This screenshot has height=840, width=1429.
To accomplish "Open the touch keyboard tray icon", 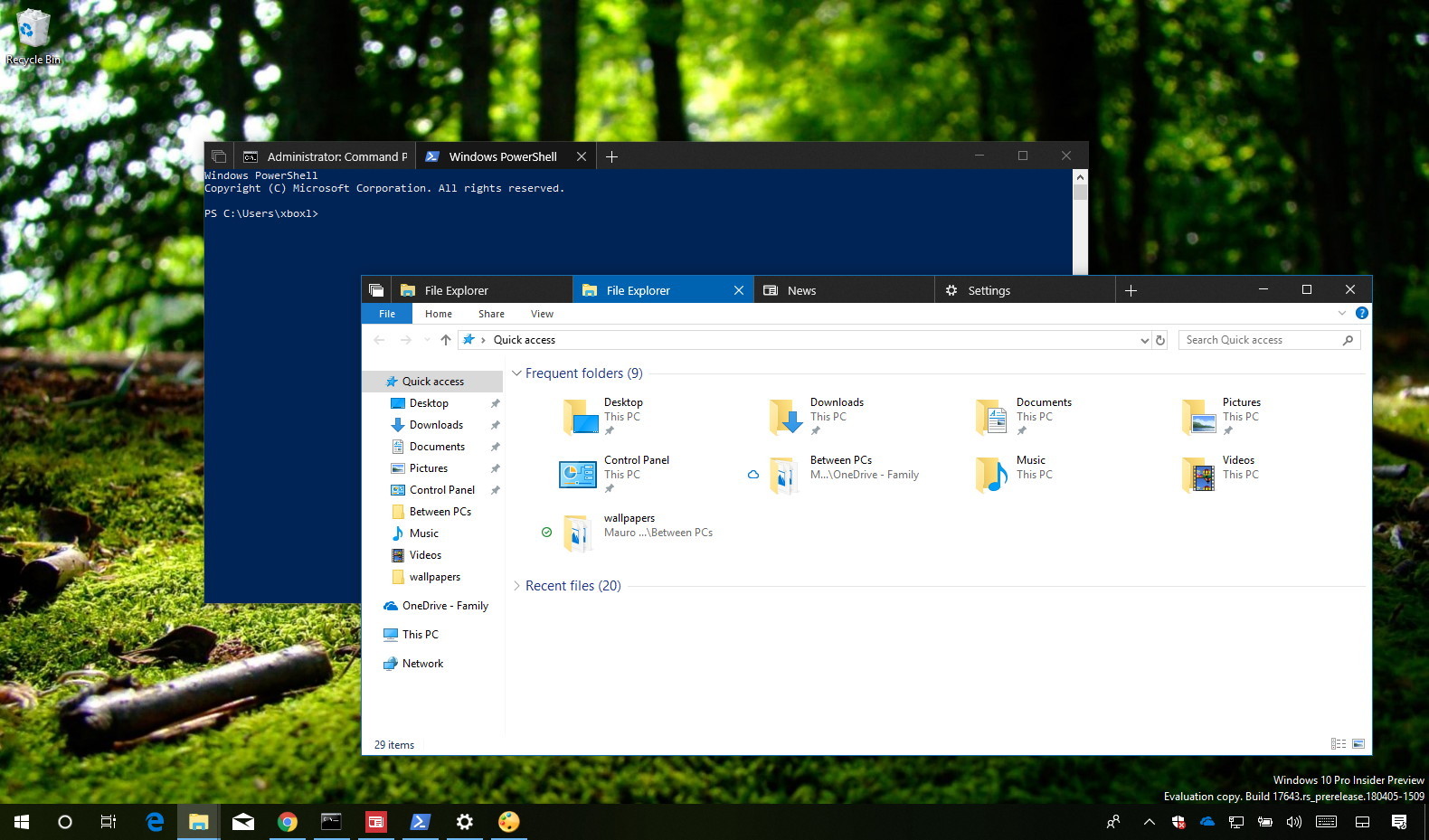I will (x=1326, y=822).
